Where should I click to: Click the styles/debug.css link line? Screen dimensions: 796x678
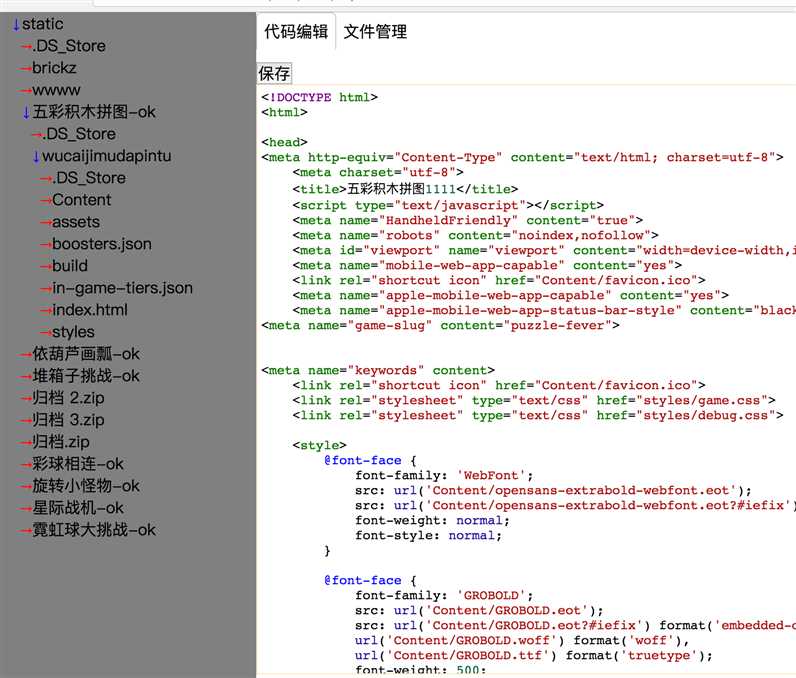(538, 416)
